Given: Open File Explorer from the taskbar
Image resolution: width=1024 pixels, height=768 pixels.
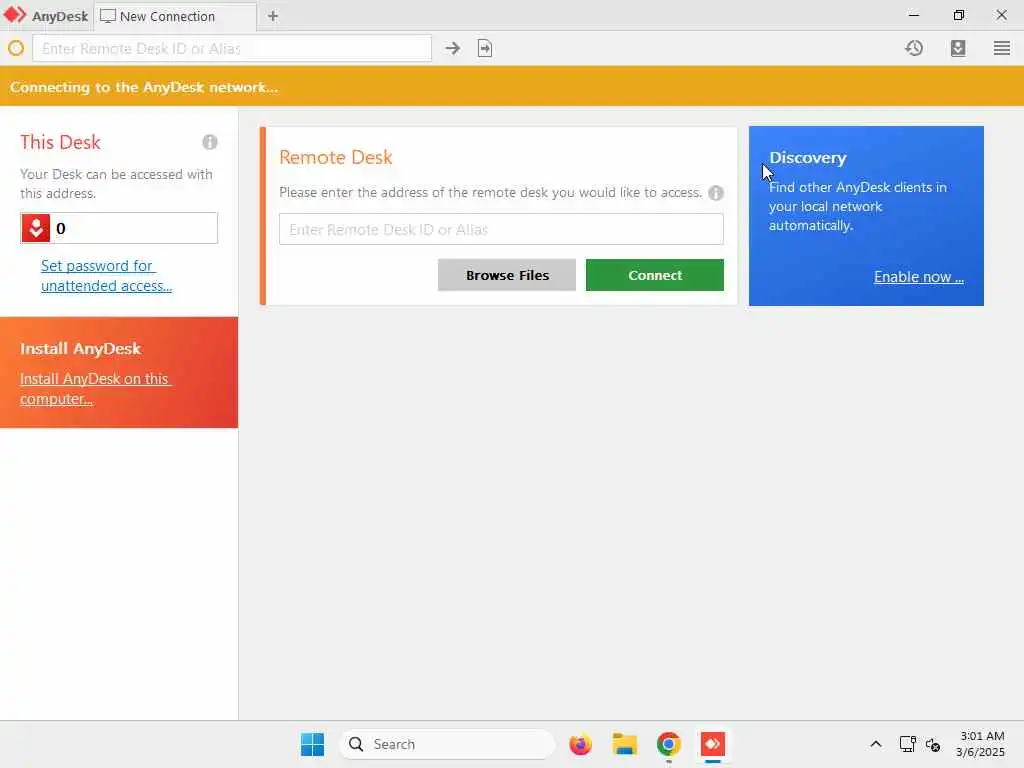Looking at the screenshot, I should tap(624, 744).
